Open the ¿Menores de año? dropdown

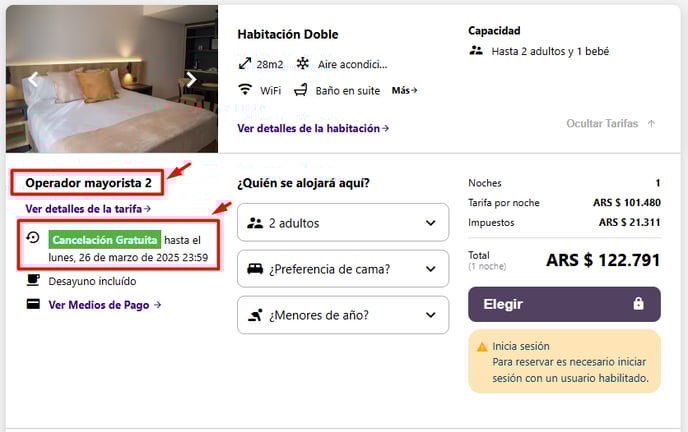tap(343, 315)
